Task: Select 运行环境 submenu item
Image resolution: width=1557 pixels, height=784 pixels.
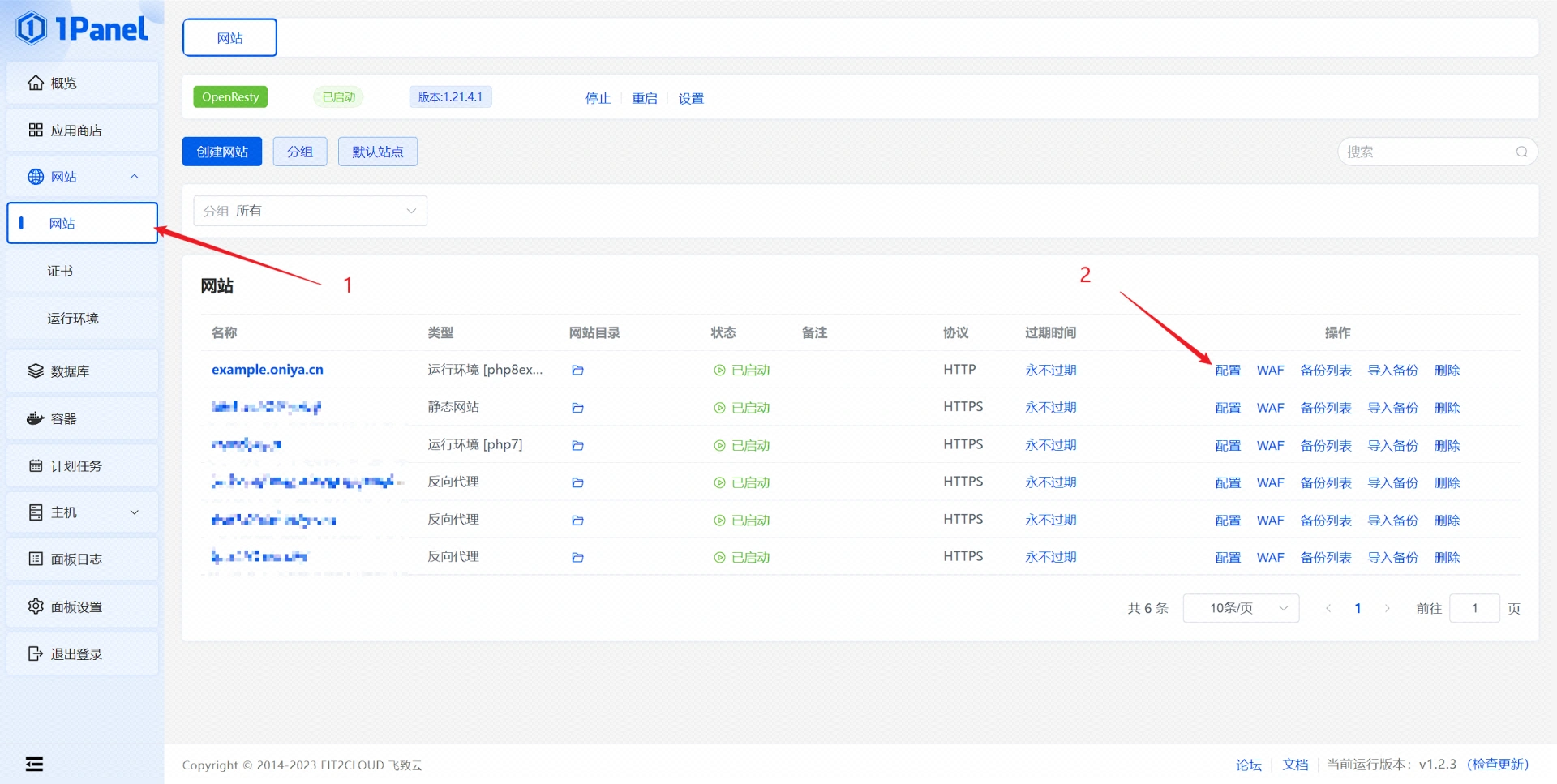Action: [x=82, y=318]
